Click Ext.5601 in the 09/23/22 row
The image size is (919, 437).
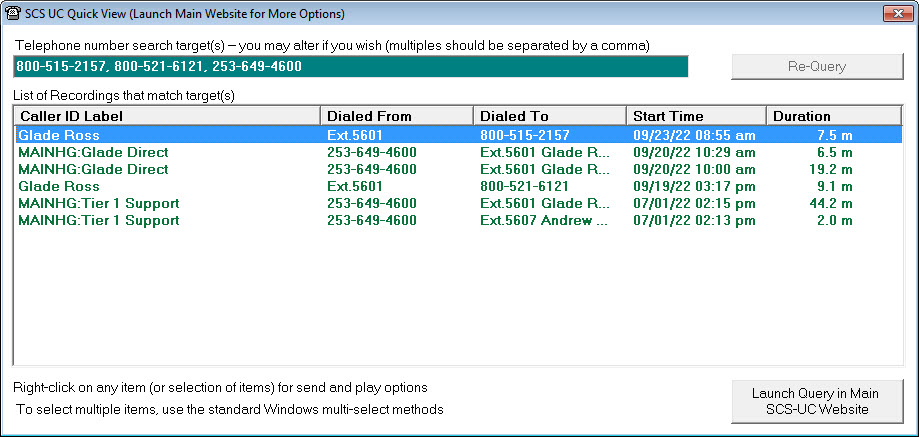point(355,135)
